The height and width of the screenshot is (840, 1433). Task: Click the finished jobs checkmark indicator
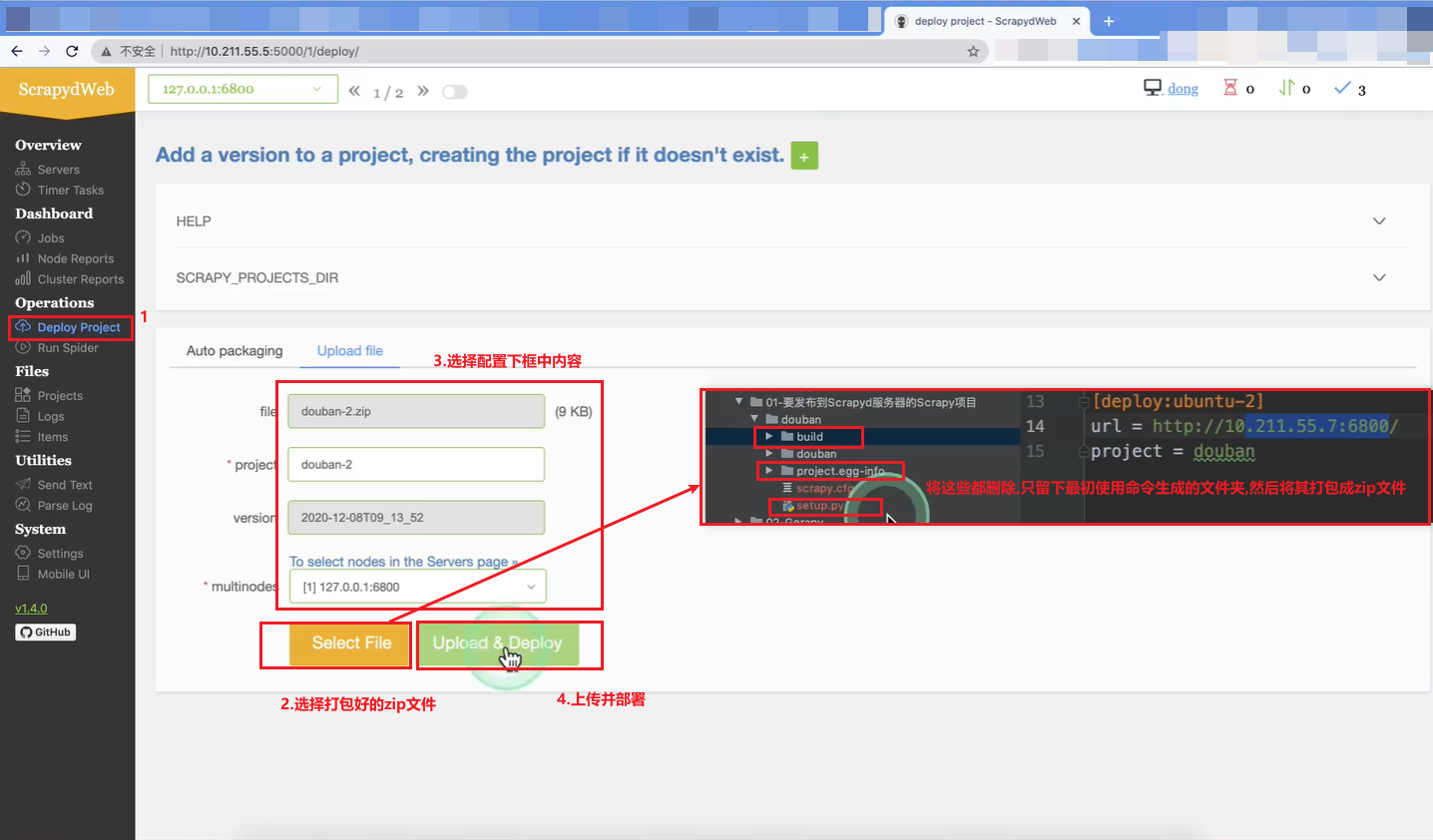coord(1350,89)
